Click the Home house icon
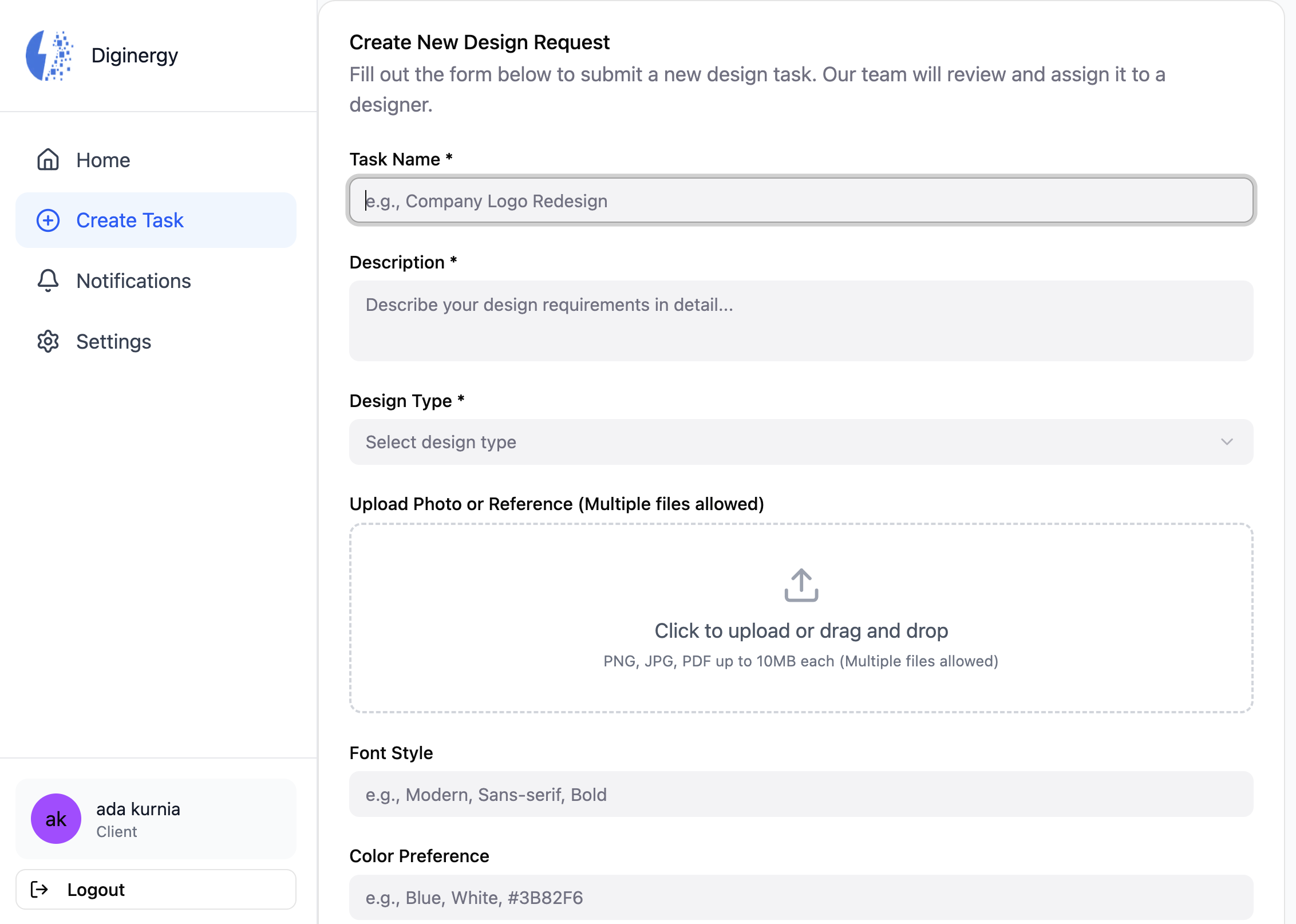Viewport: 1296px width, 924px height. pos(48,160)
